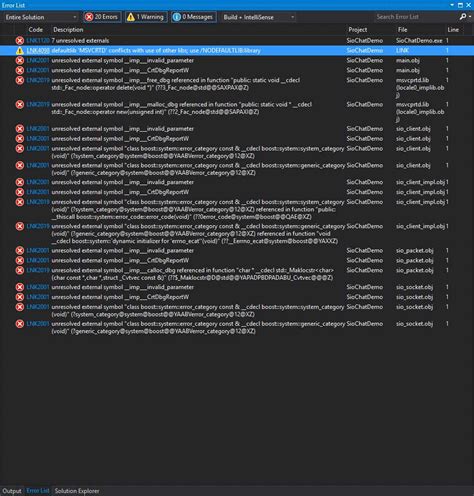Sort by the Project column header

(358, 30)
